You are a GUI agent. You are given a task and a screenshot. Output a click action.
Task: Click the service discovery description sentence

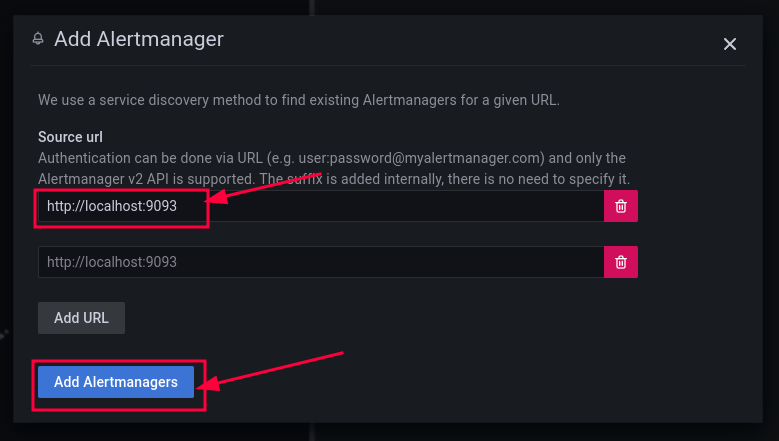[x=298, y=100]
